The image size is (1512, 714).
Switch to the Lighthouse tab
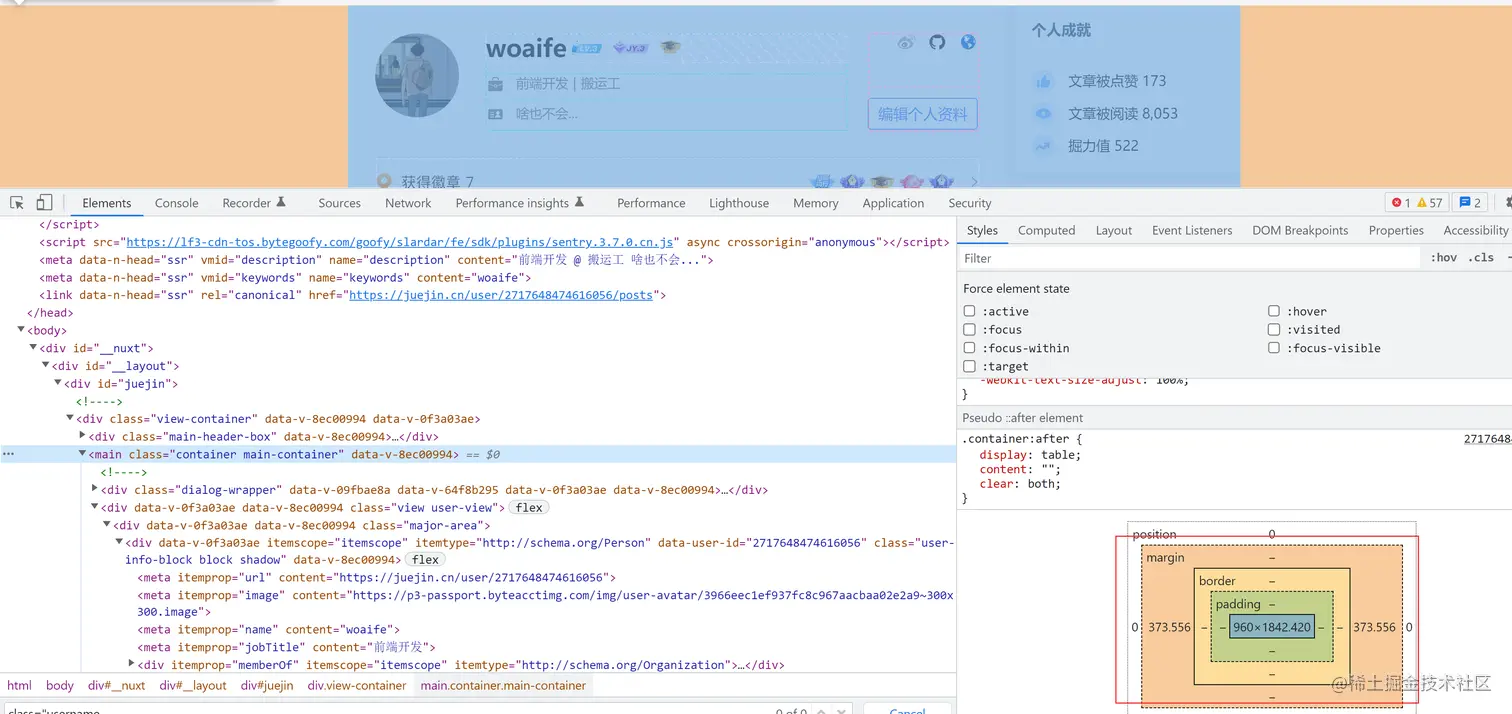point(739,203)
